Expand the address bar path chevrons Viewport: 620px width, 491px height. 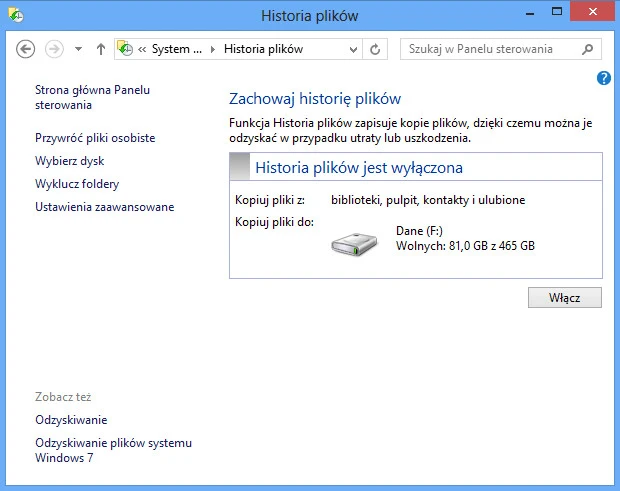pyautogui.click(x=142, y=49)
